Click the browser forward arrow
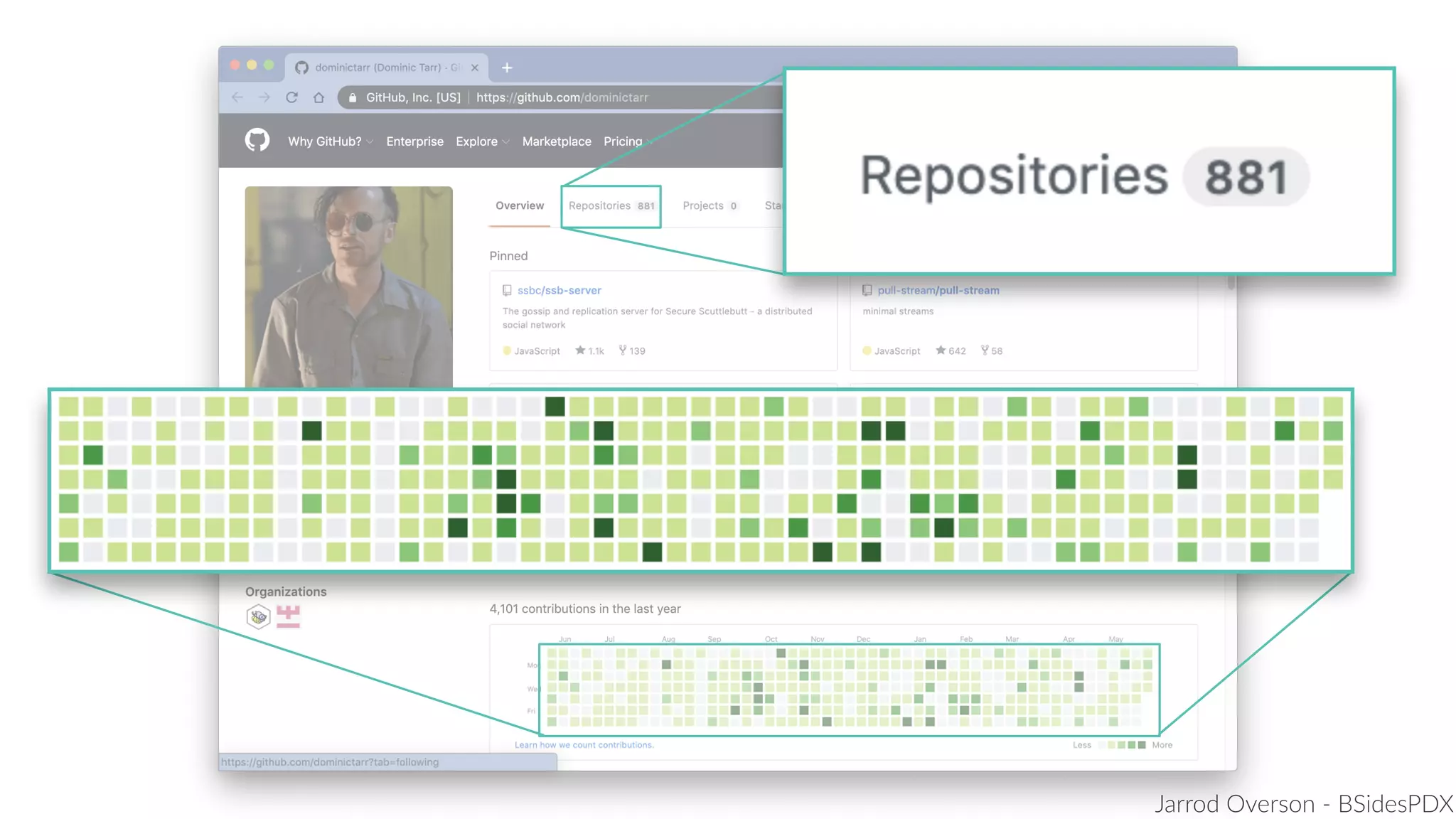The width and height of the screenshot is (1456, 819). pos(264,97)
